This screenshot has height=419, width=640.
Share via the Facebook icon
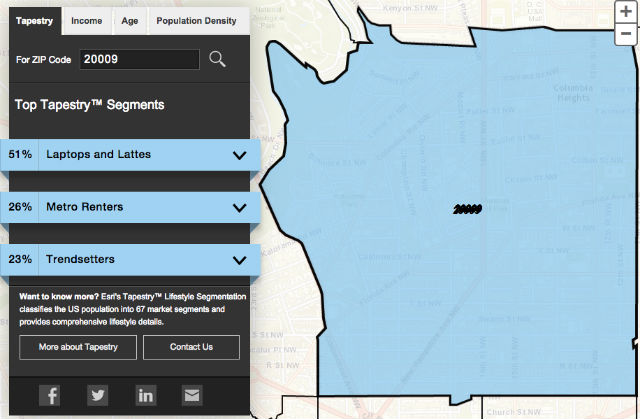click(x=49, y=395)
